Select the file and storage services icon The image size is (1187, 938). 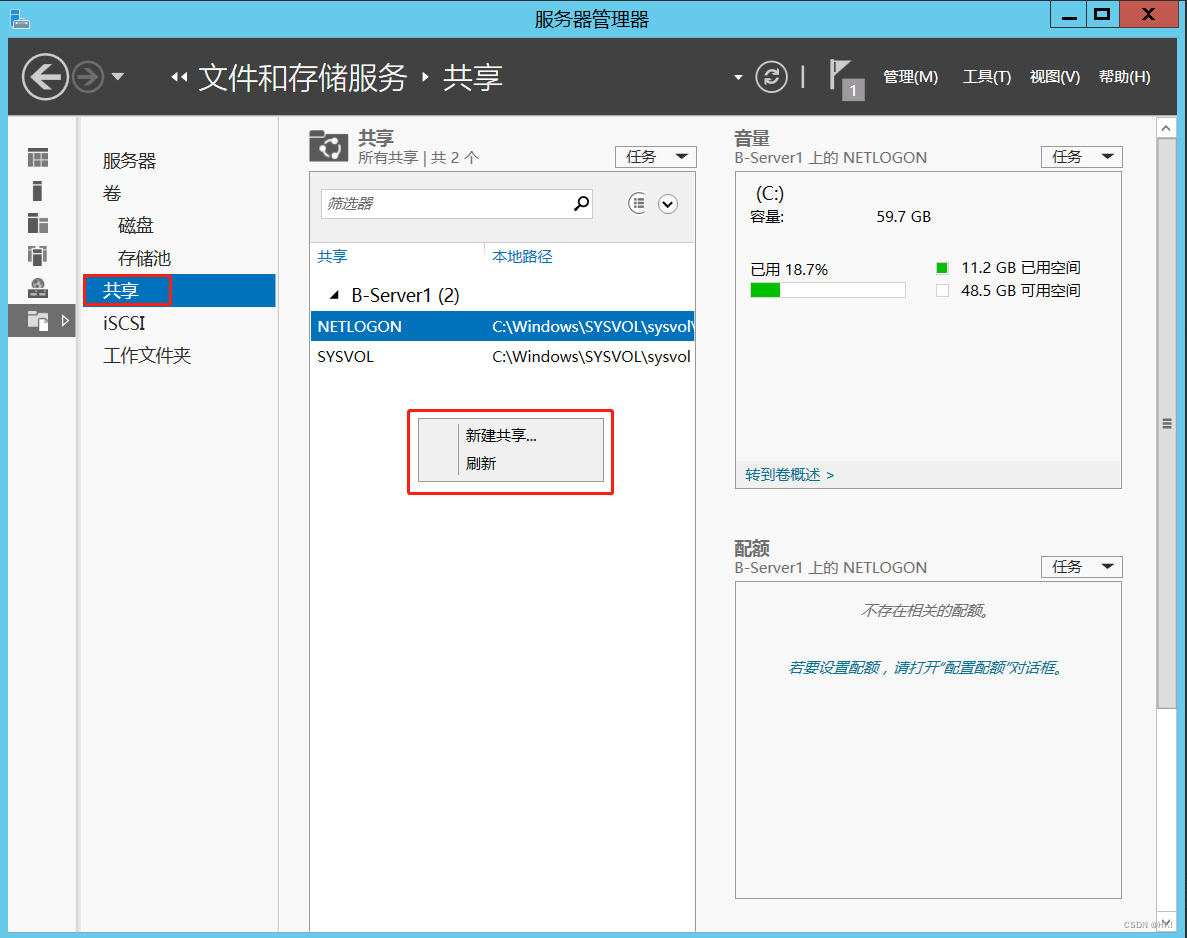pyautogui.click(x=38, y=321)
